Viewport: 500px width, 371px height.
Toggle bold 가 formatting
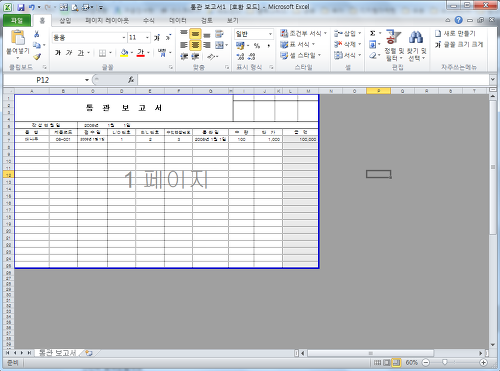click(x=58, y=53)
